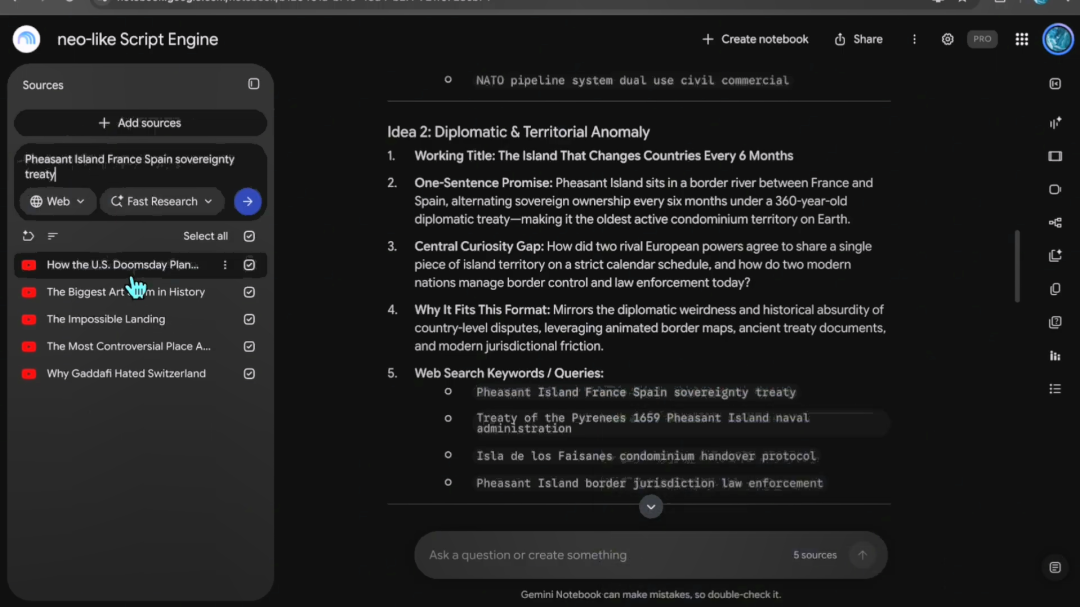Click the chat vertical scrollbar
Image resolution: width=1080 pixels, height=607 pixels.
[x=1017, y=266]
